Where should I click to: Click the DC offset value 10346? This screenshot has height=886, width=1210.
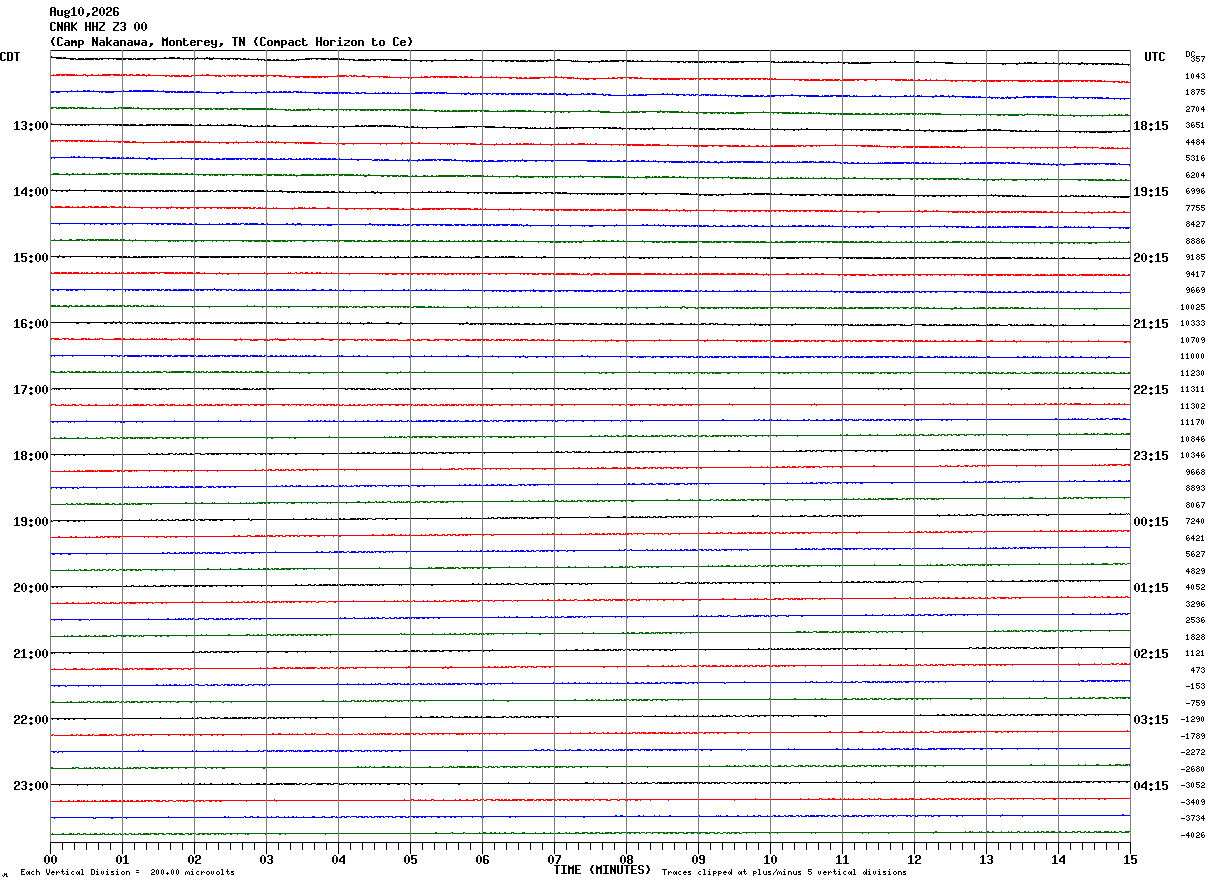tap(1193, 456)
